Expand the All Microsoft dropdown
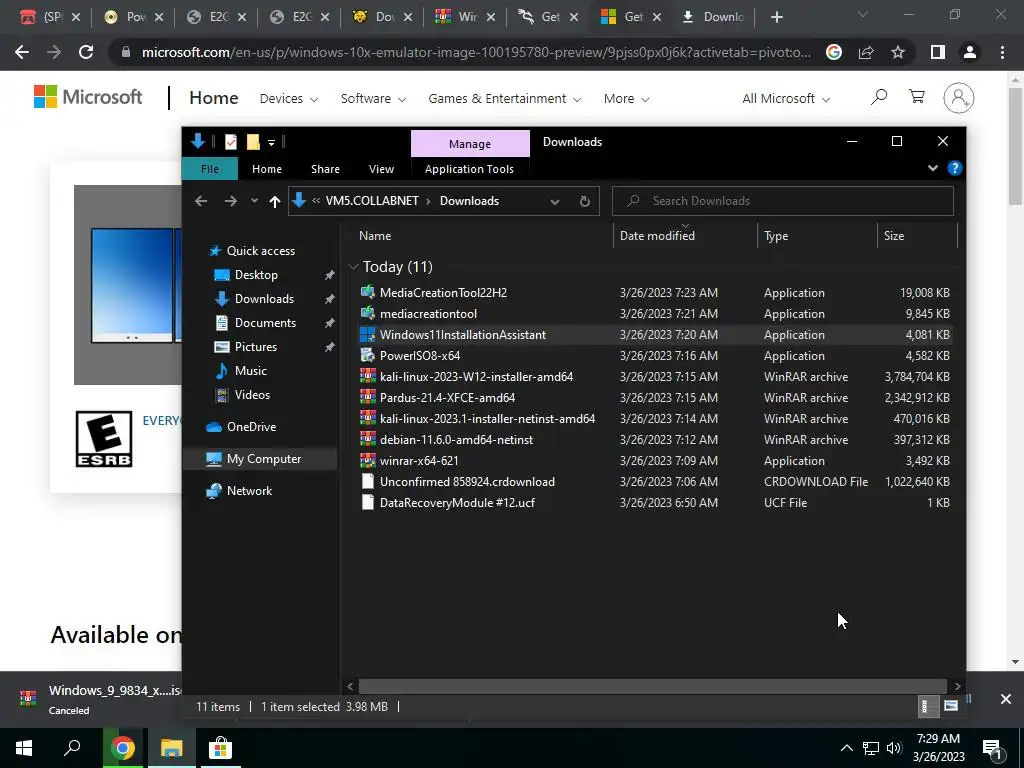Image resolution: width=1024 pixels, height=768 pixels. (x=786, y=99)
